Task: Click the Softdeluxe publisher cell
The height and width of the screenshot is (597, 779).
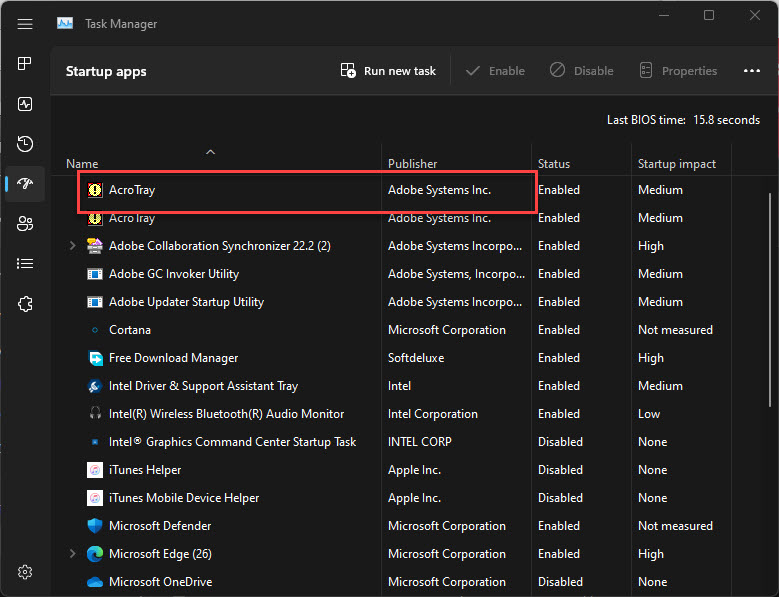Action: click(416, 358)
